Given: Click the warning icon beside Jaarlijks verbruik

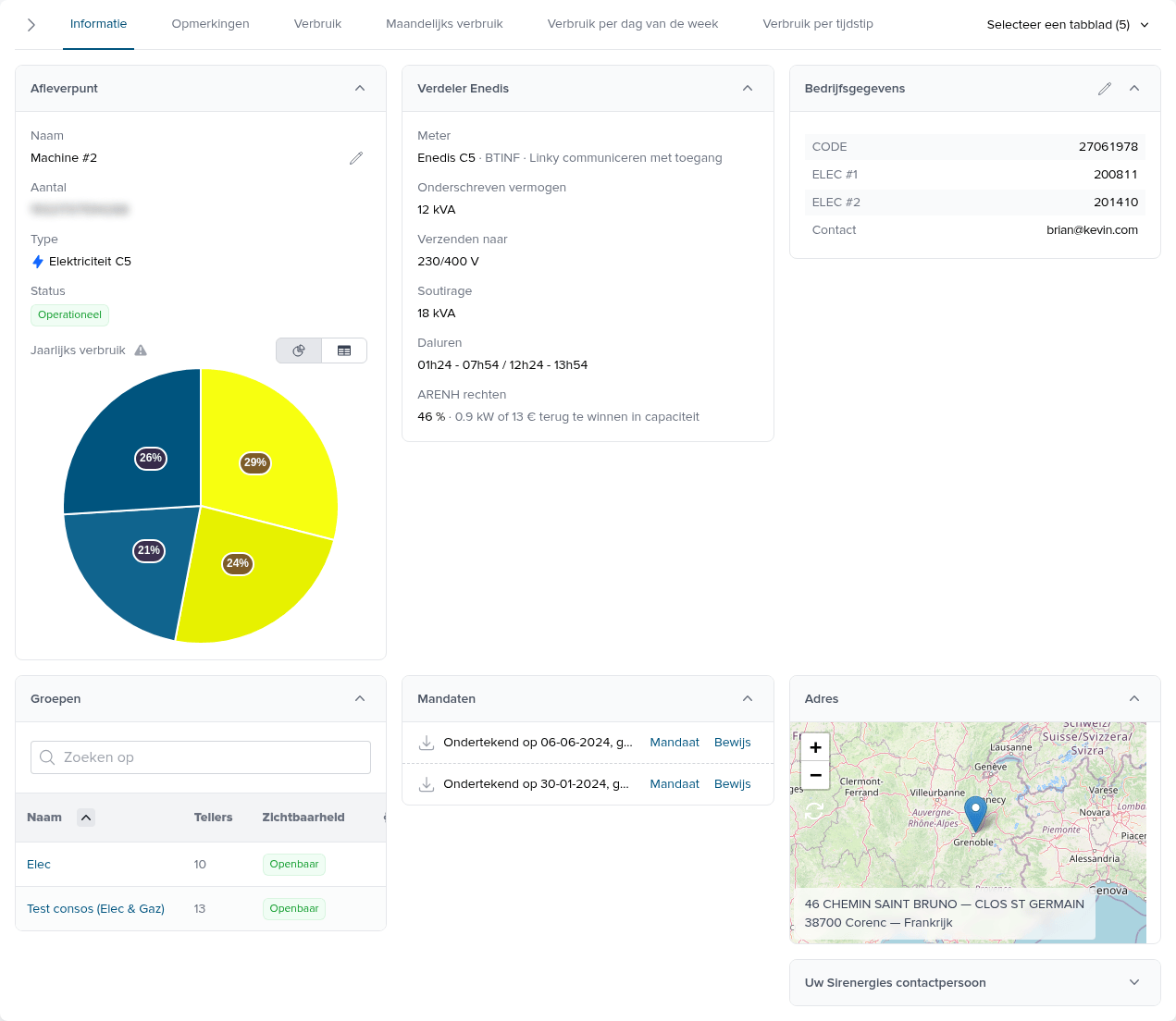Looking at the screenshot, I should 141,351.
